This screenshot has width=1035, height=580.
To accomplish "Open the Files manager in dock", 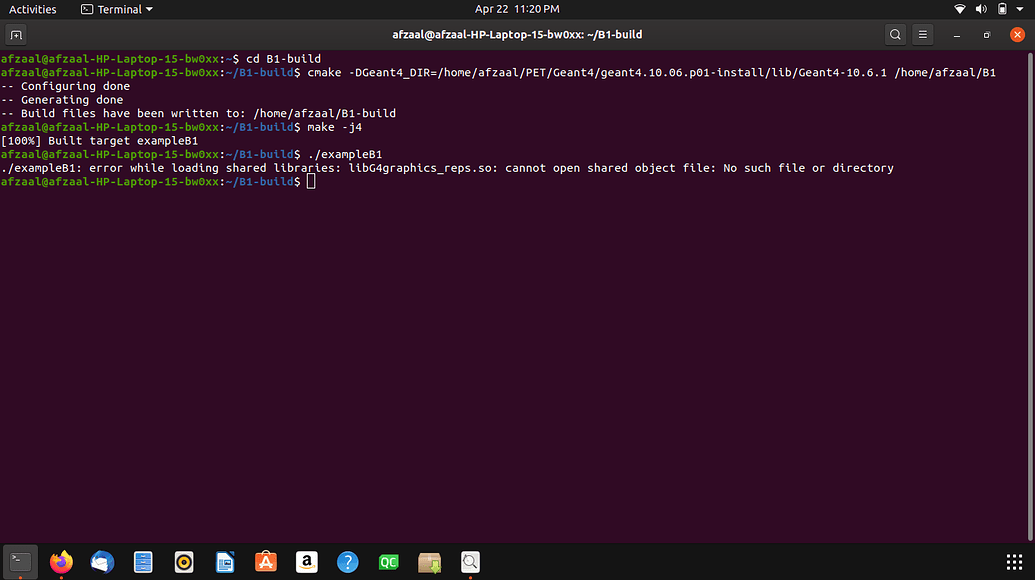I will [x=143, y=562].
